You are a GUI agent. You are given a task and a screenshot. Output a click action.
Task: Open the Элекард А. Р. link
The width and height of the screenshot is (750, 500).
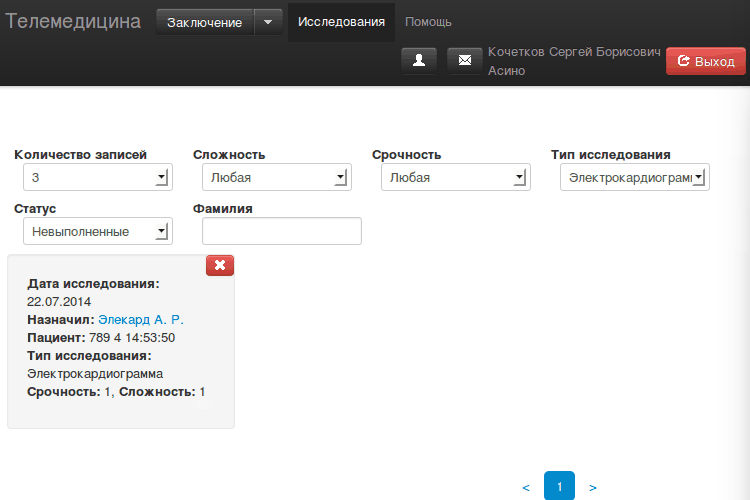coord(141,320)
